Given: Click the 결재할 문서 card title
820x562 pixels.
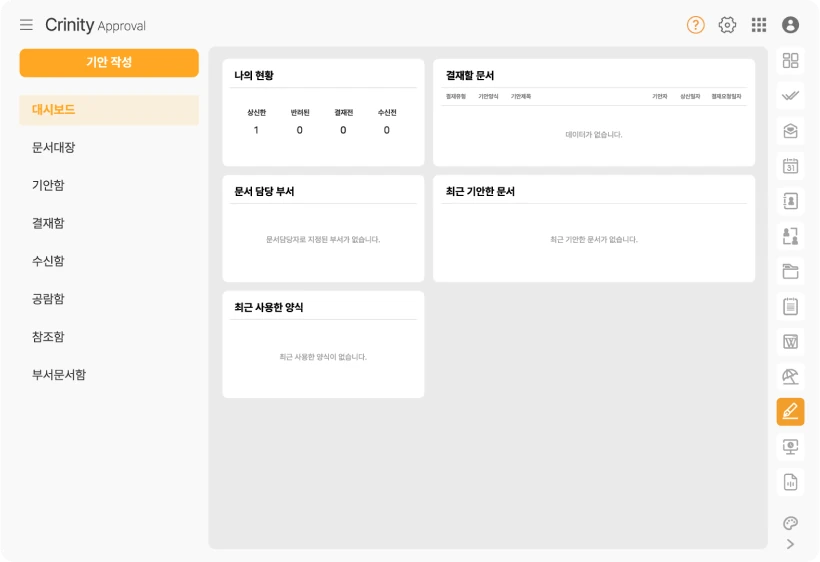Looking at the screenshot, I should (x=470, y=75).
